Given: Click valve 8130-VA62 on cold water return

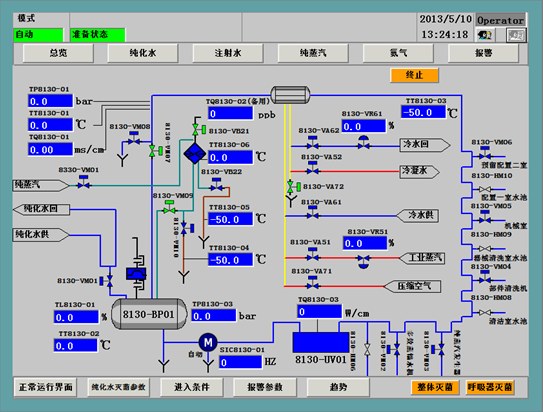Looking at the screenshot, I should [313, 143].
